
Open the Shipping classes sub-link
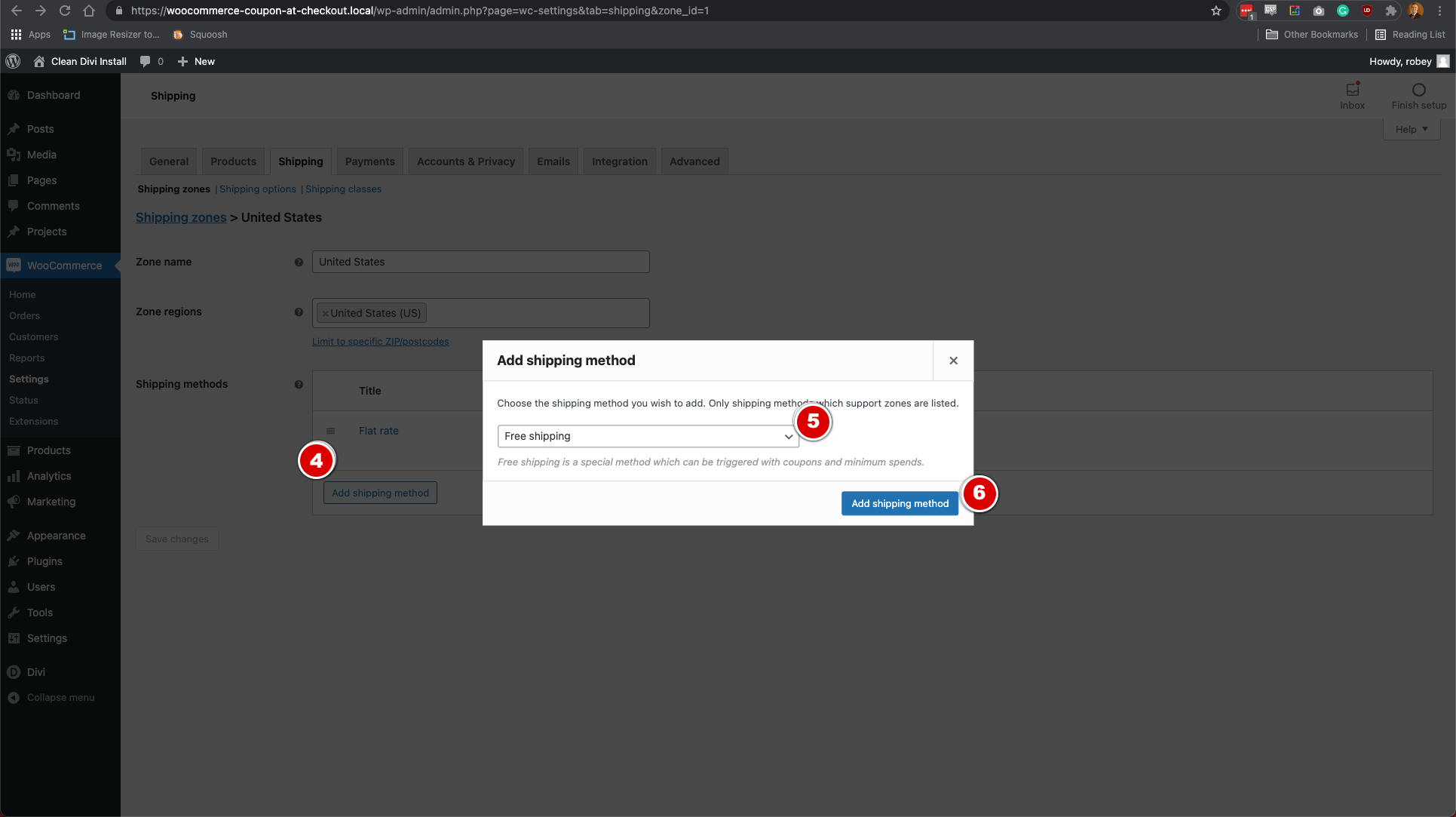(x=343, y=189)
